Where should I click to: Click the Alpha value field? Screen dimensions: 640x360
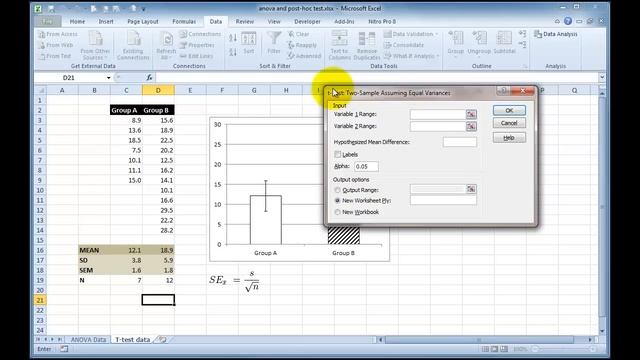click(366, 167)
